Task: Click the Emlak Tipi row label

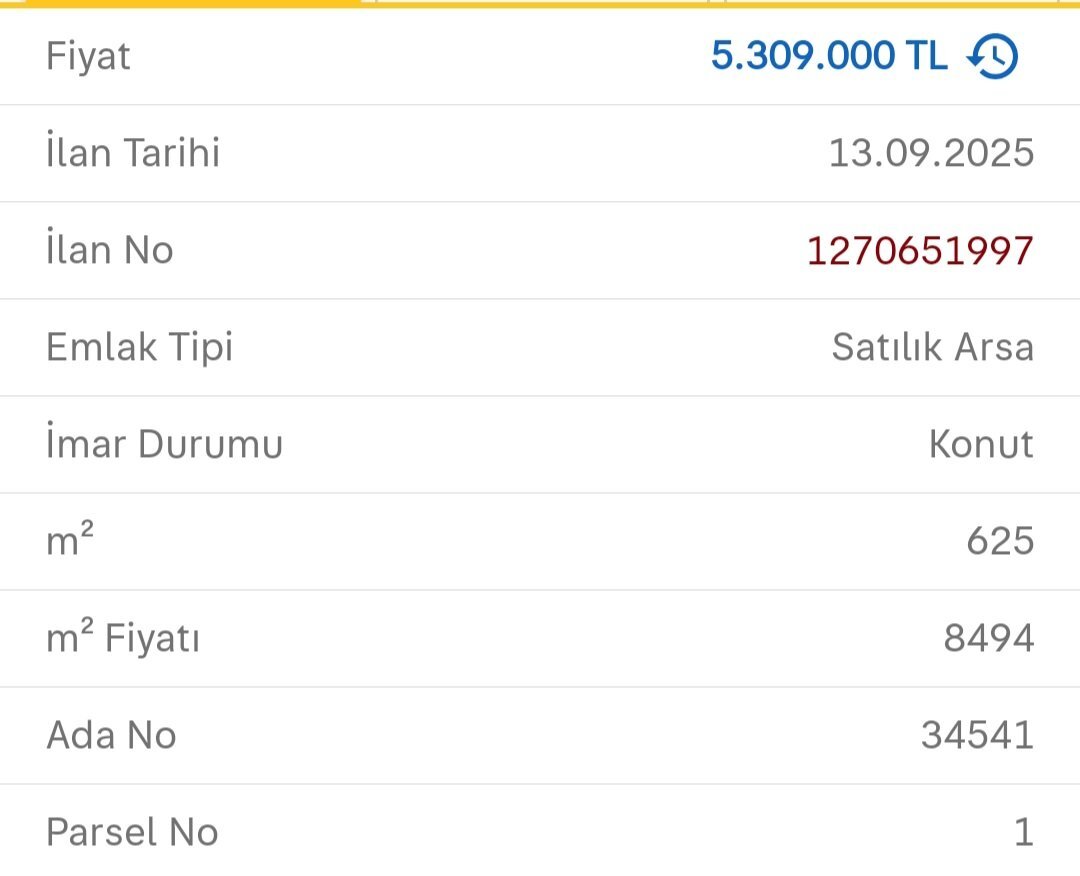Action: point(139,347)
